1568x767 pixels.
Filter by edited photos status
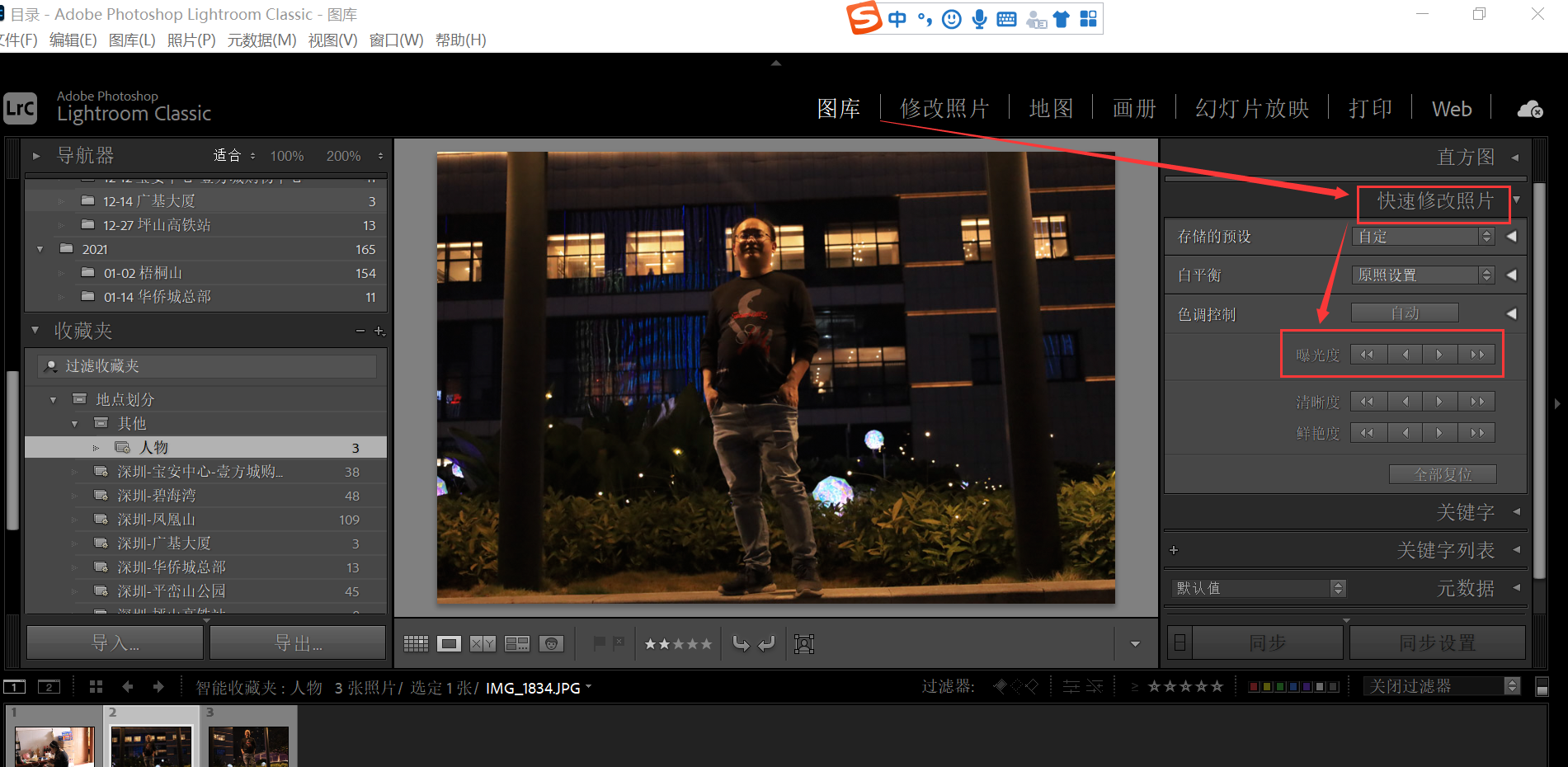tap(1071, 686)
